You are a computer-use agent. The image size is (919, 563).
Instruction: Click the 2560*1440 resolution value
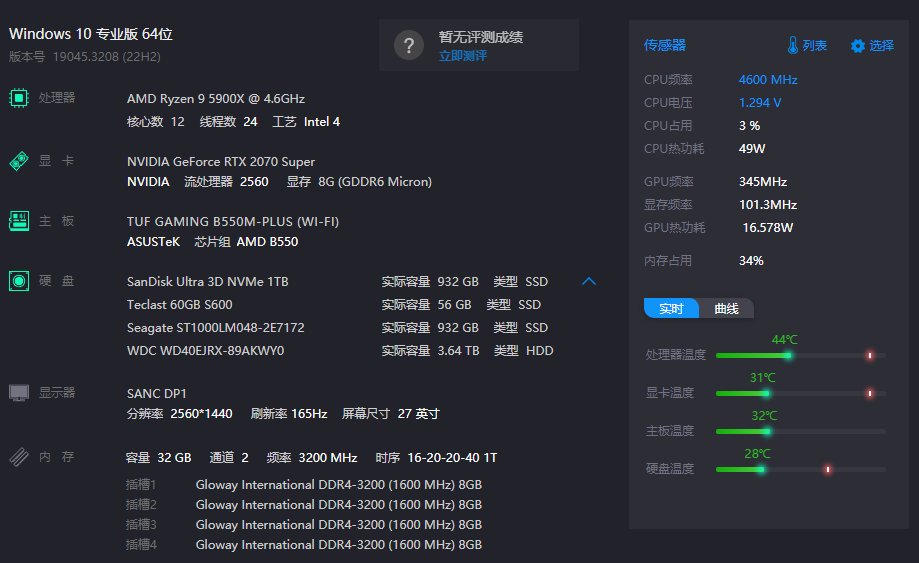pos(201,414)
